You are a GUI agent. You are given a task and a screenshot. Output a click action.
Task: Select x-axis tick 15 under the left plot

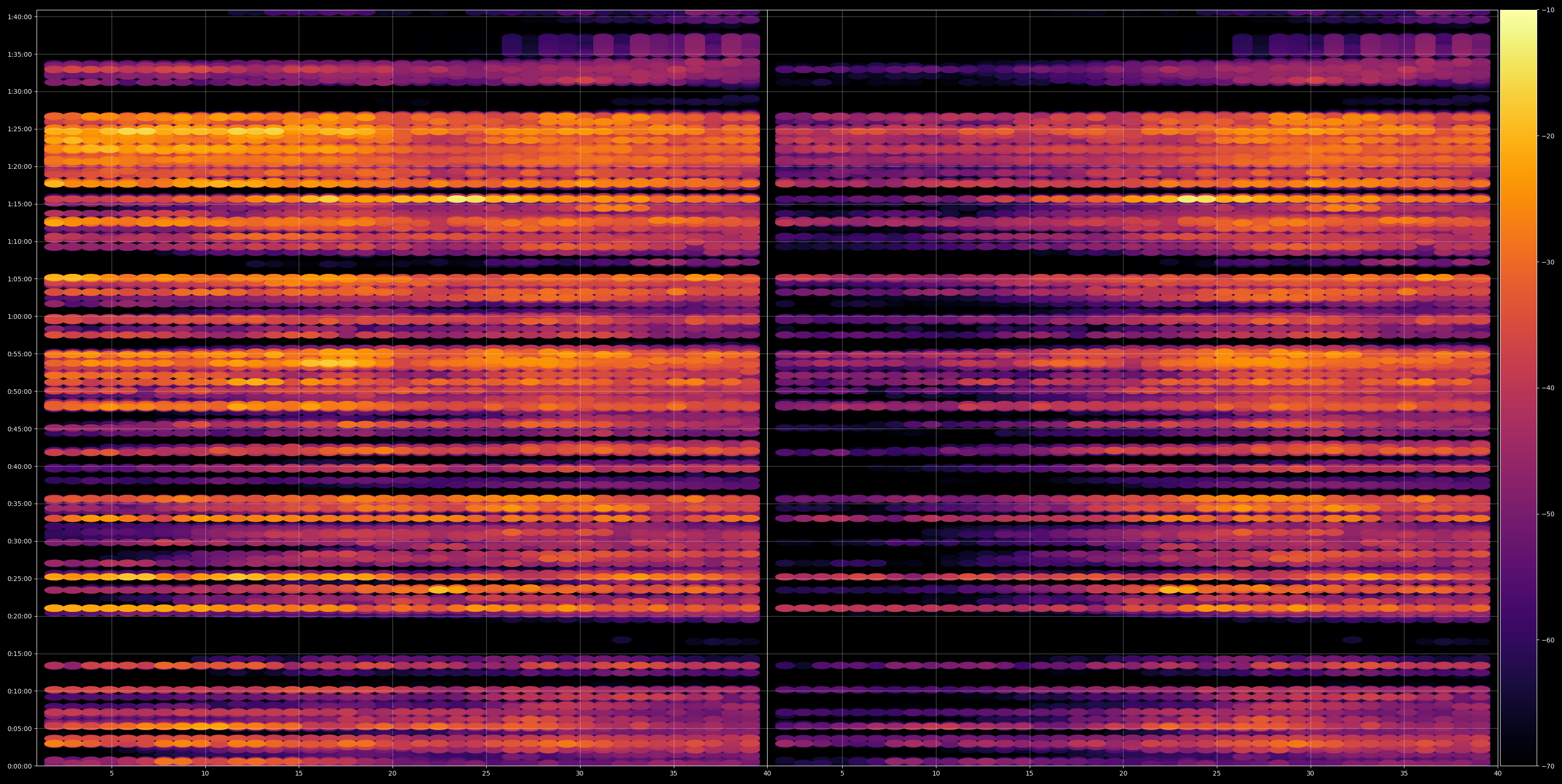pyautogui.click(x=299, y=774)
